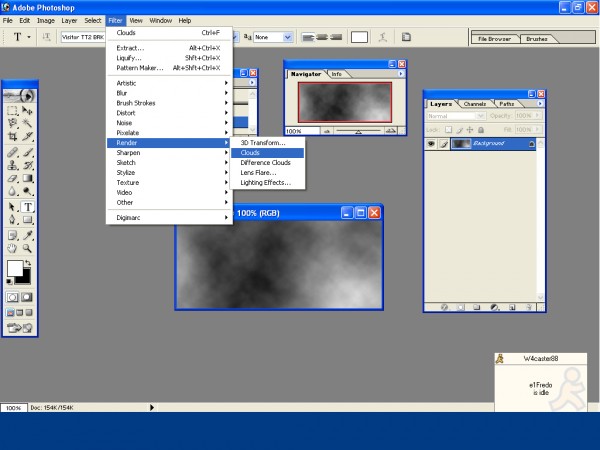The height and width of the screenshot is (450, 600).
Task: Select the Type tool in toolbox
Action: 27,207
